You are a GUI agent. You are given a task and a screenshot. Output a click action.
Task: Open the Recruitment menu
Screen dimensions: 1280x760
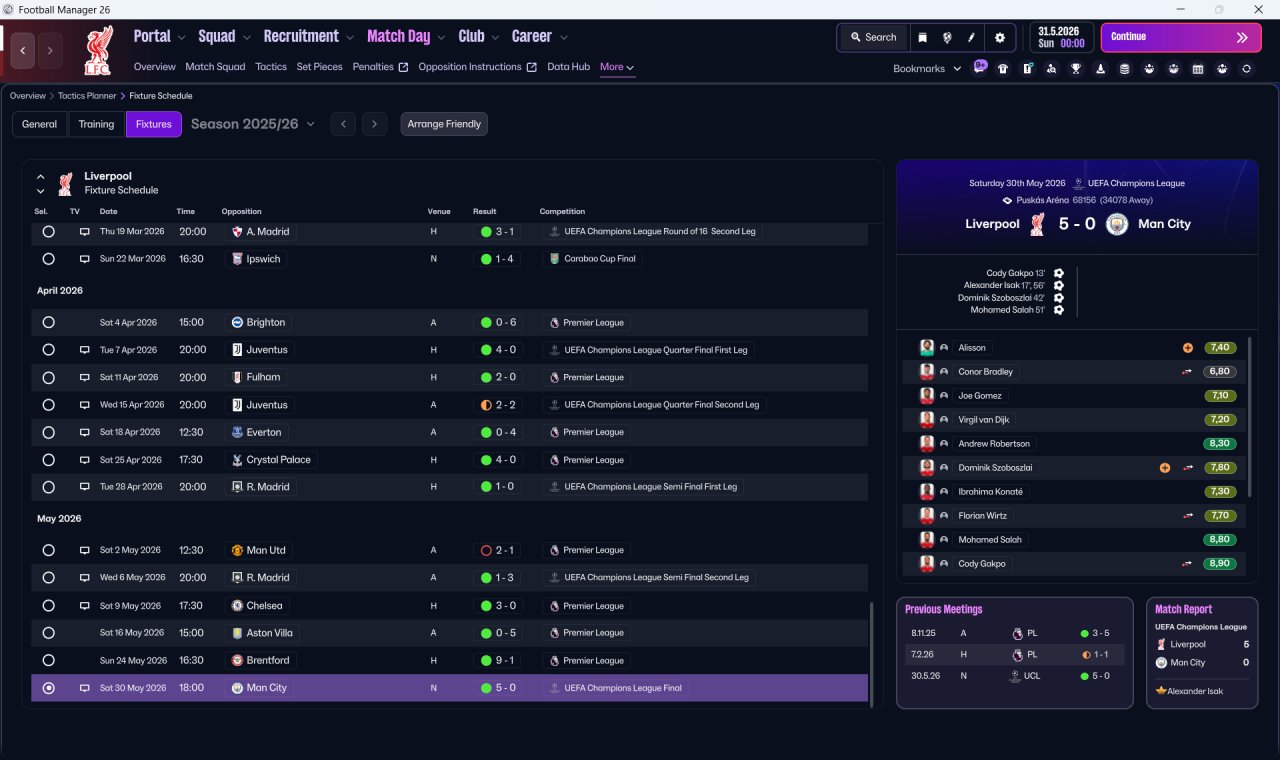(x=308, y=36)
